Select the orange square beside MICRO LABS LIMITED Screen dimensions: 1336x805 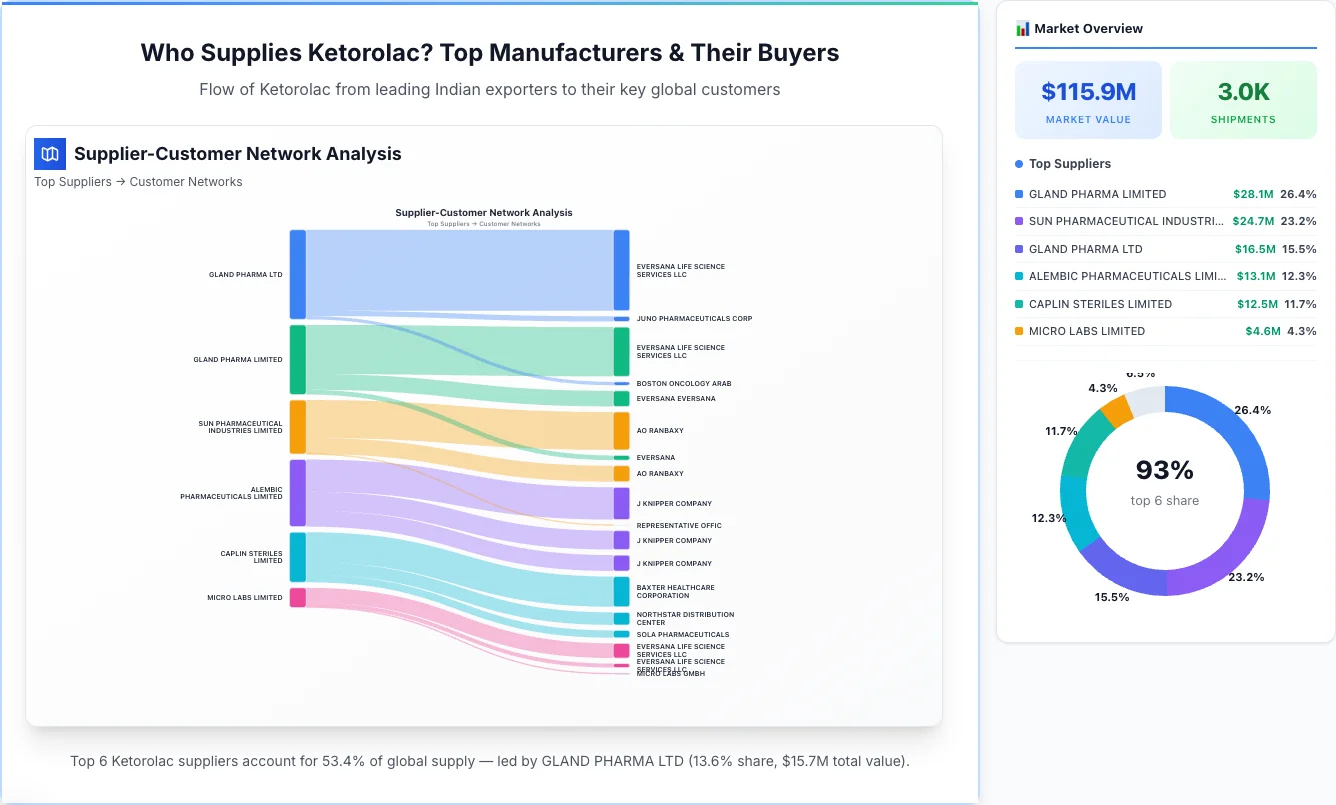pyautogui.click(x=1019, y=331)
